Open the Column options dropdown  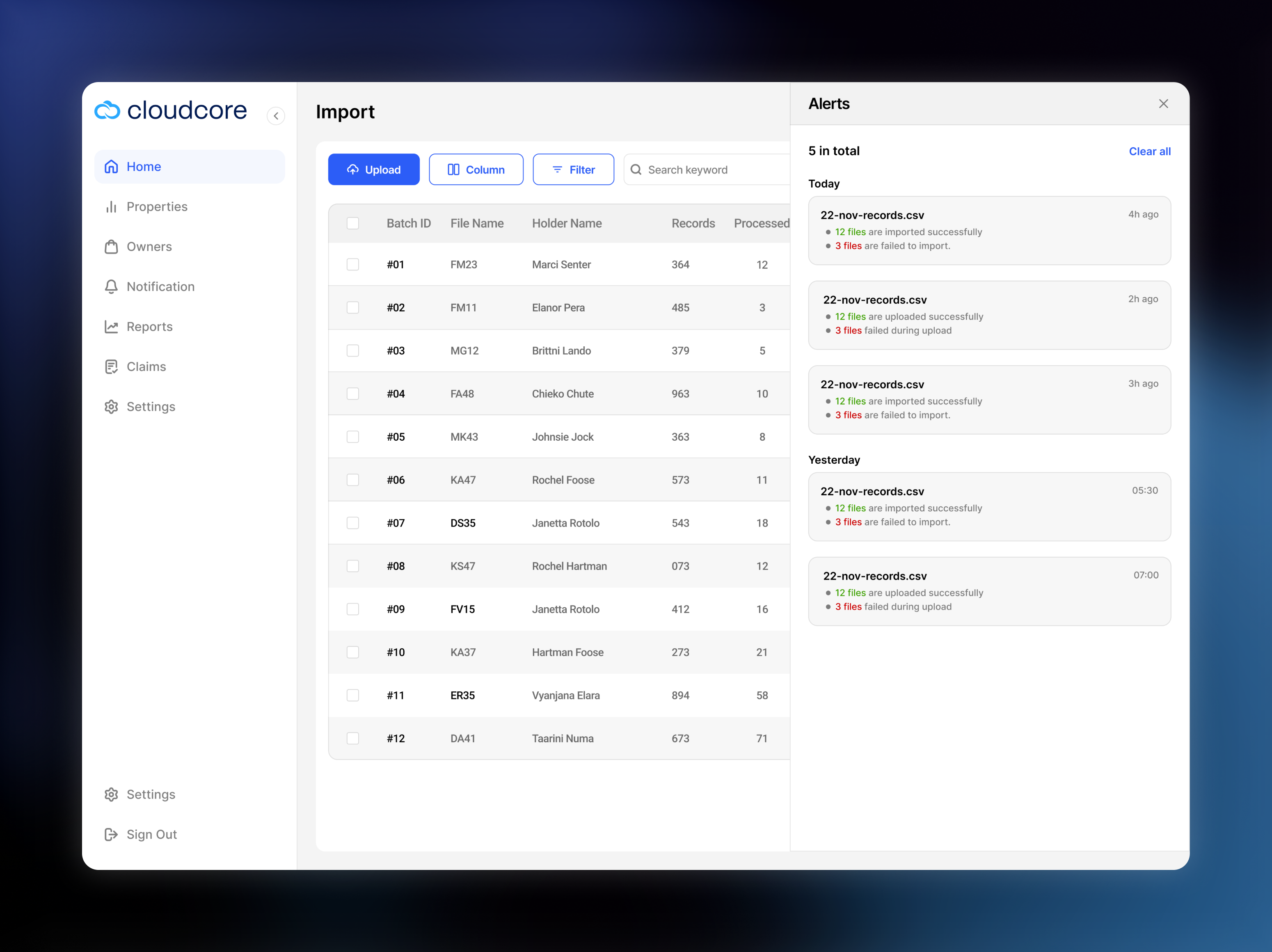tap(476, 170)
